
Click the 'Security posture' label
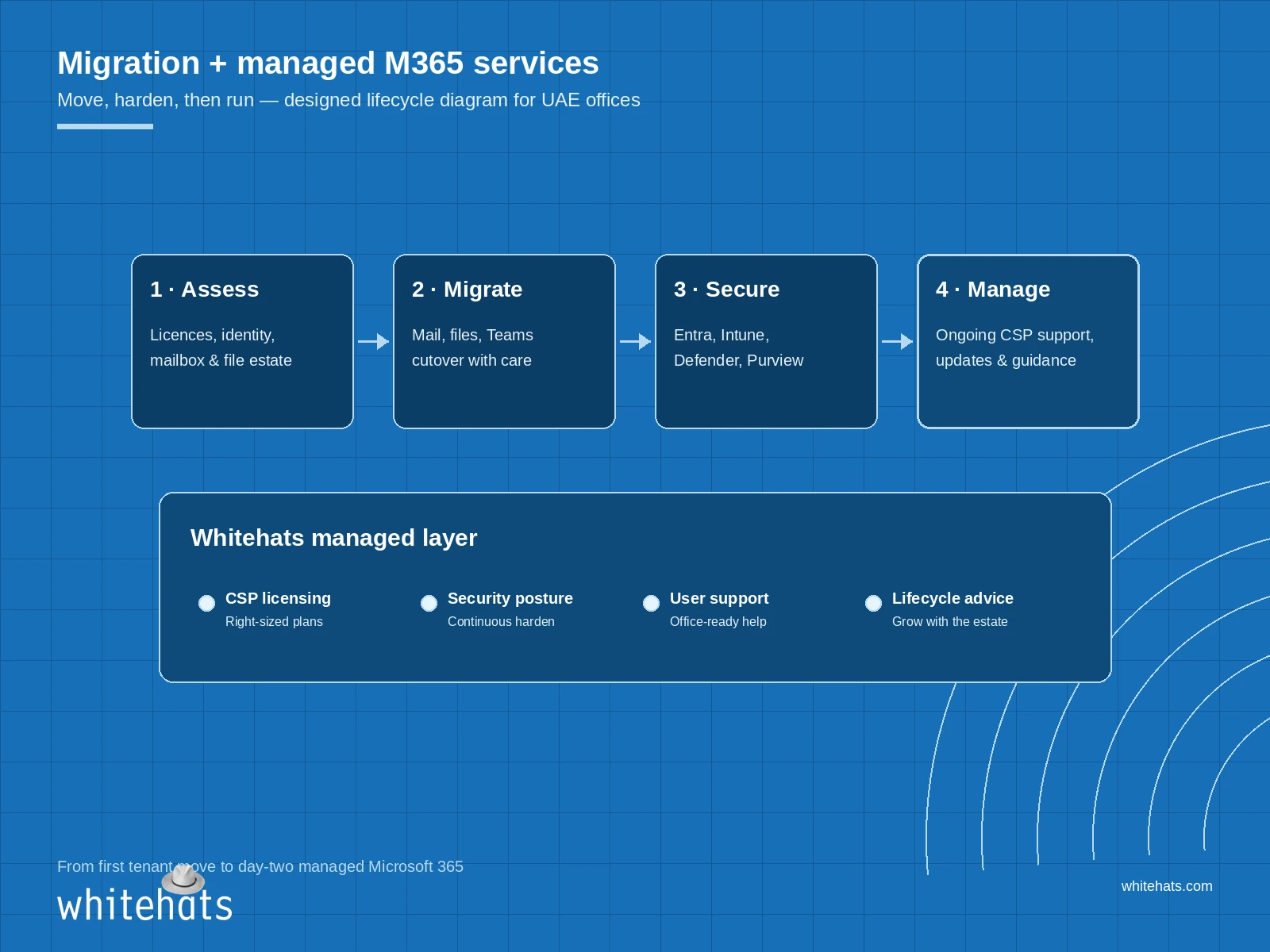click(510, 598)
